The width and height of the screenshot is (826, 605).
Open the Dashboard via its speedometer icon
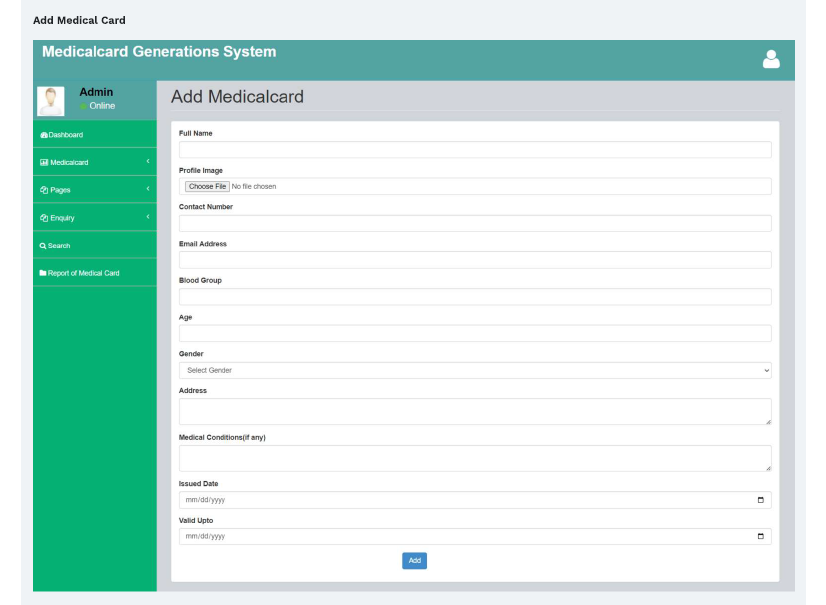(x=43, y=133)
